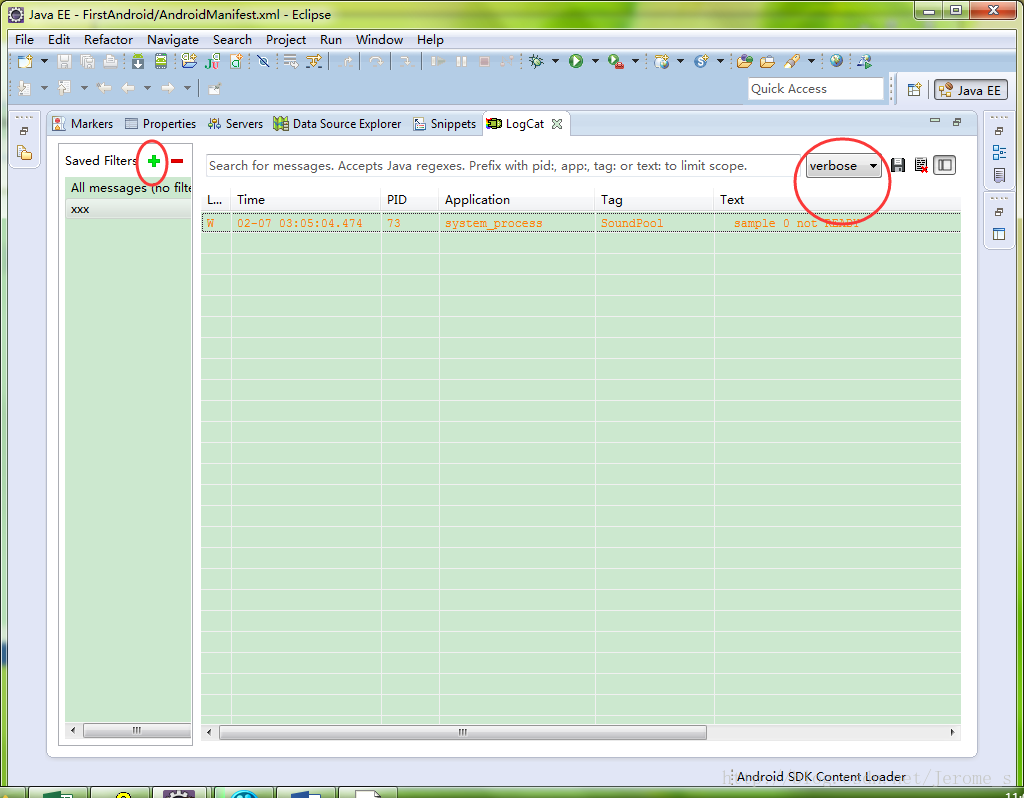Click the Application column header
This screenshot has width=1024, height=798.
pos(517,200)
